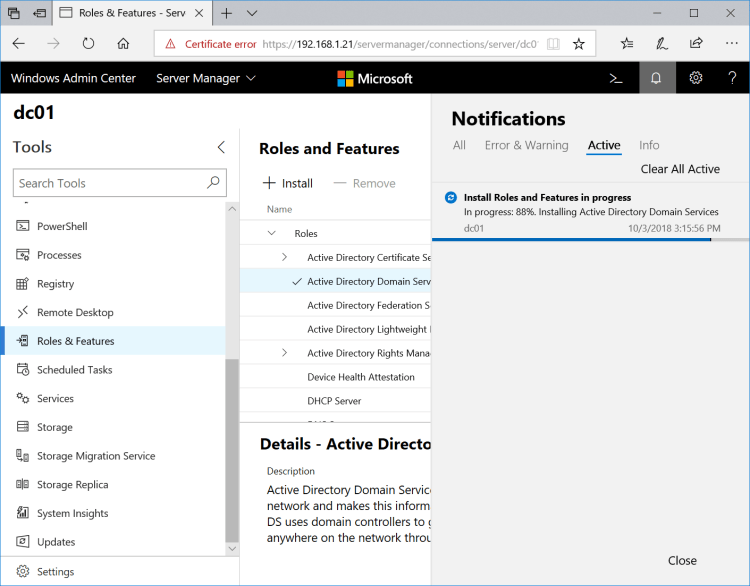The width and height of the screenshot is (750, 586).
Task: Collapse the Roles tree group
Action: (x=271, y=233)
